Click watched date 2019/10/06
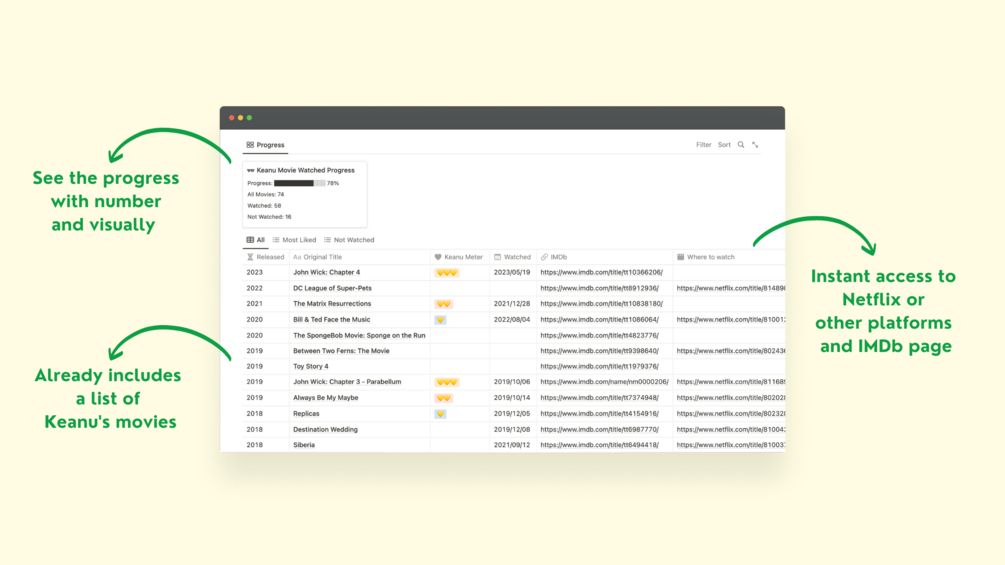 click(x=511, y=382)
